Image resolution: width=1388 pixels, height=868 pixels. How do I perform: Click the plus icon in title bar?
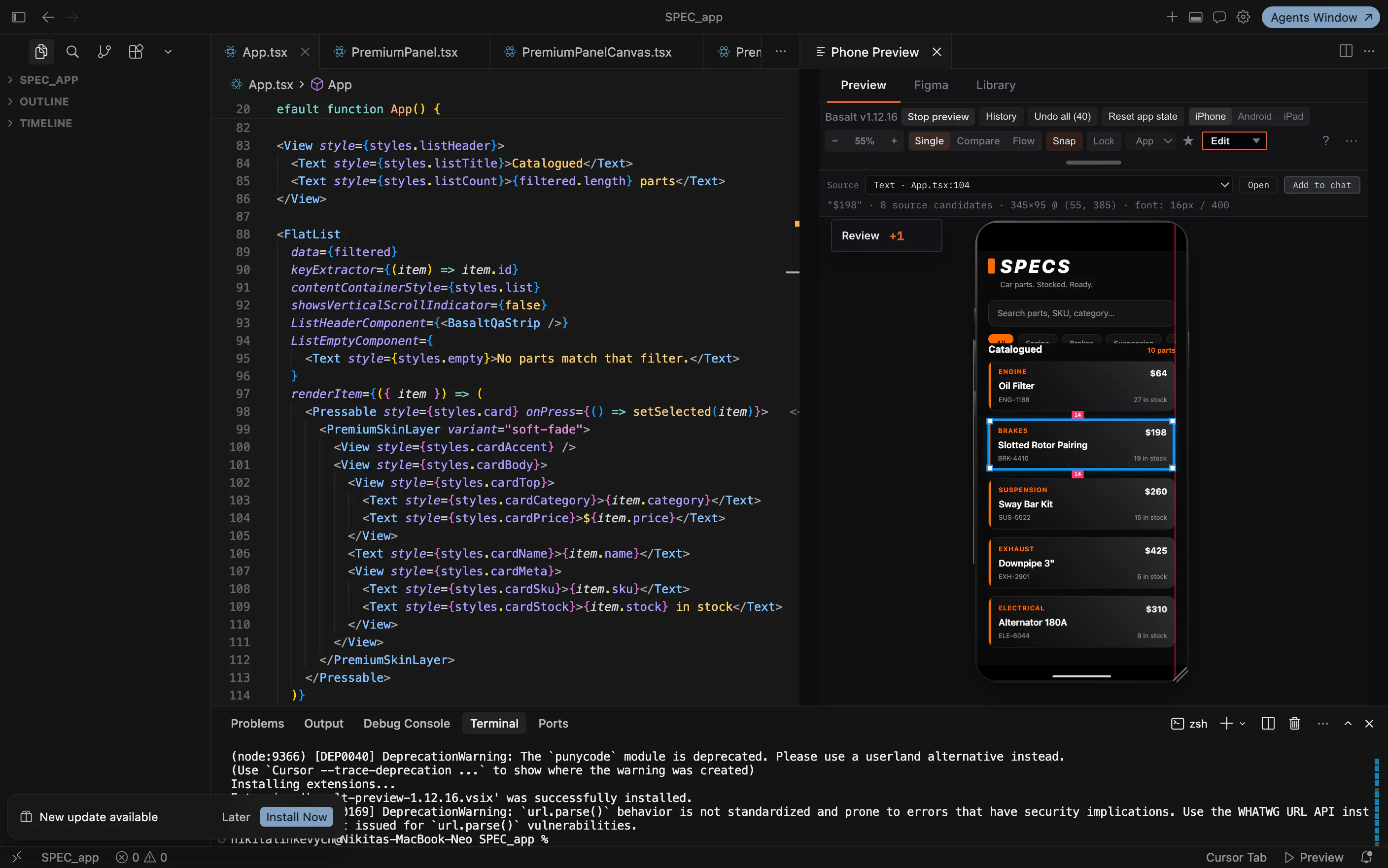(1172, 17)
